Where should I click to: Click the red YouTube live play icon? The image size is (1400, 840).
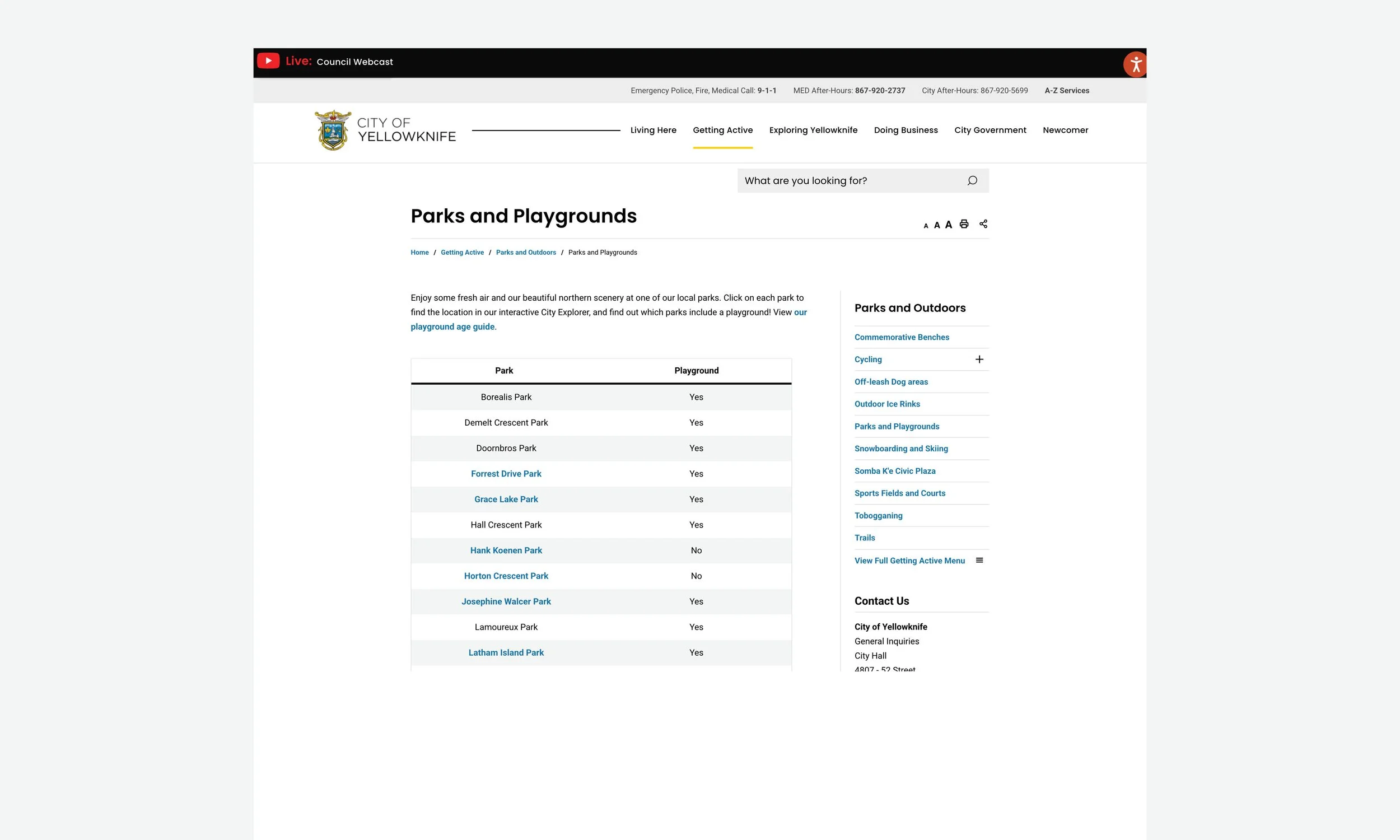click(268, 61)
